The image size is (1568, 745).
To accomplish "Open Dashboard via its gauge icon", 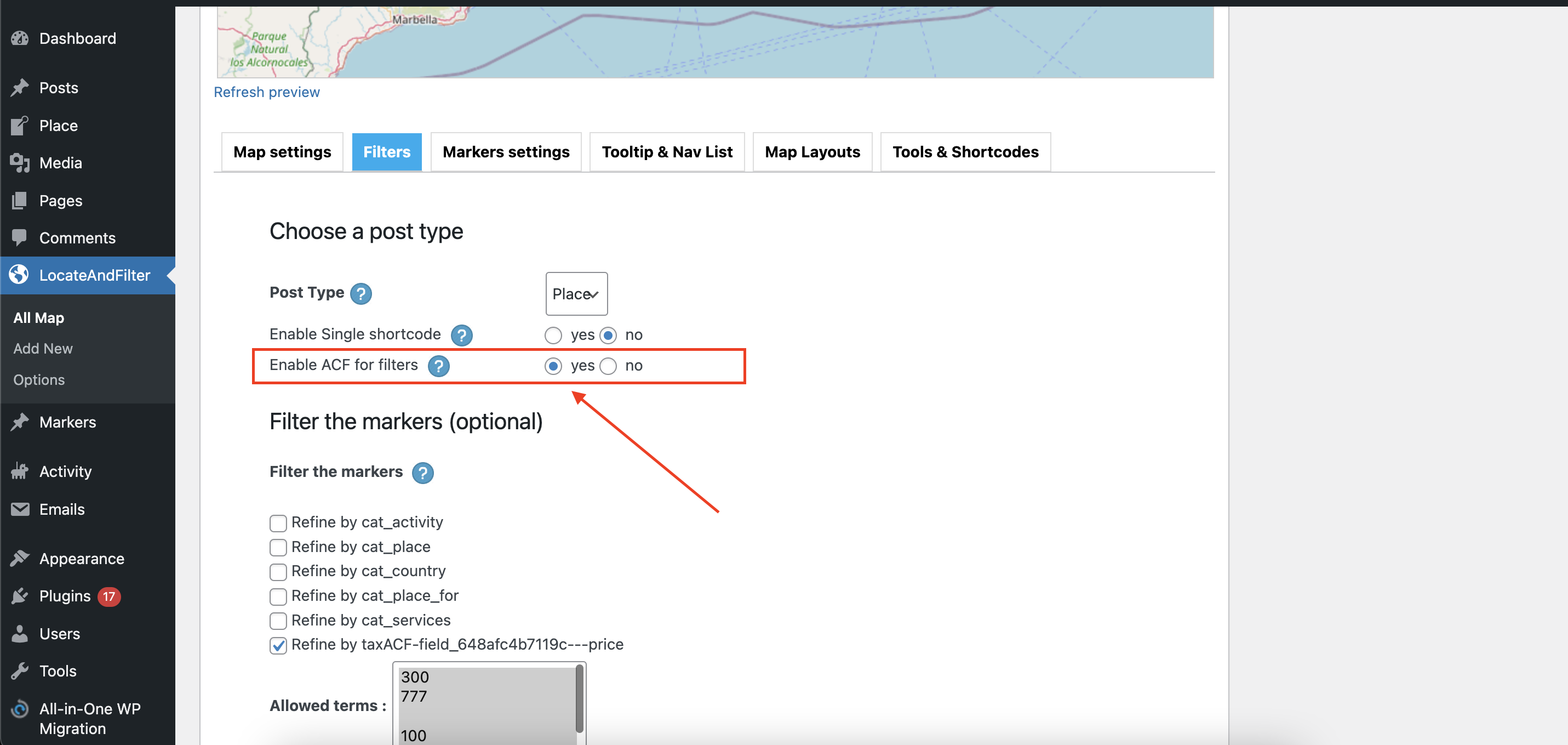I will pyautogui.click(x=20, y=38).
